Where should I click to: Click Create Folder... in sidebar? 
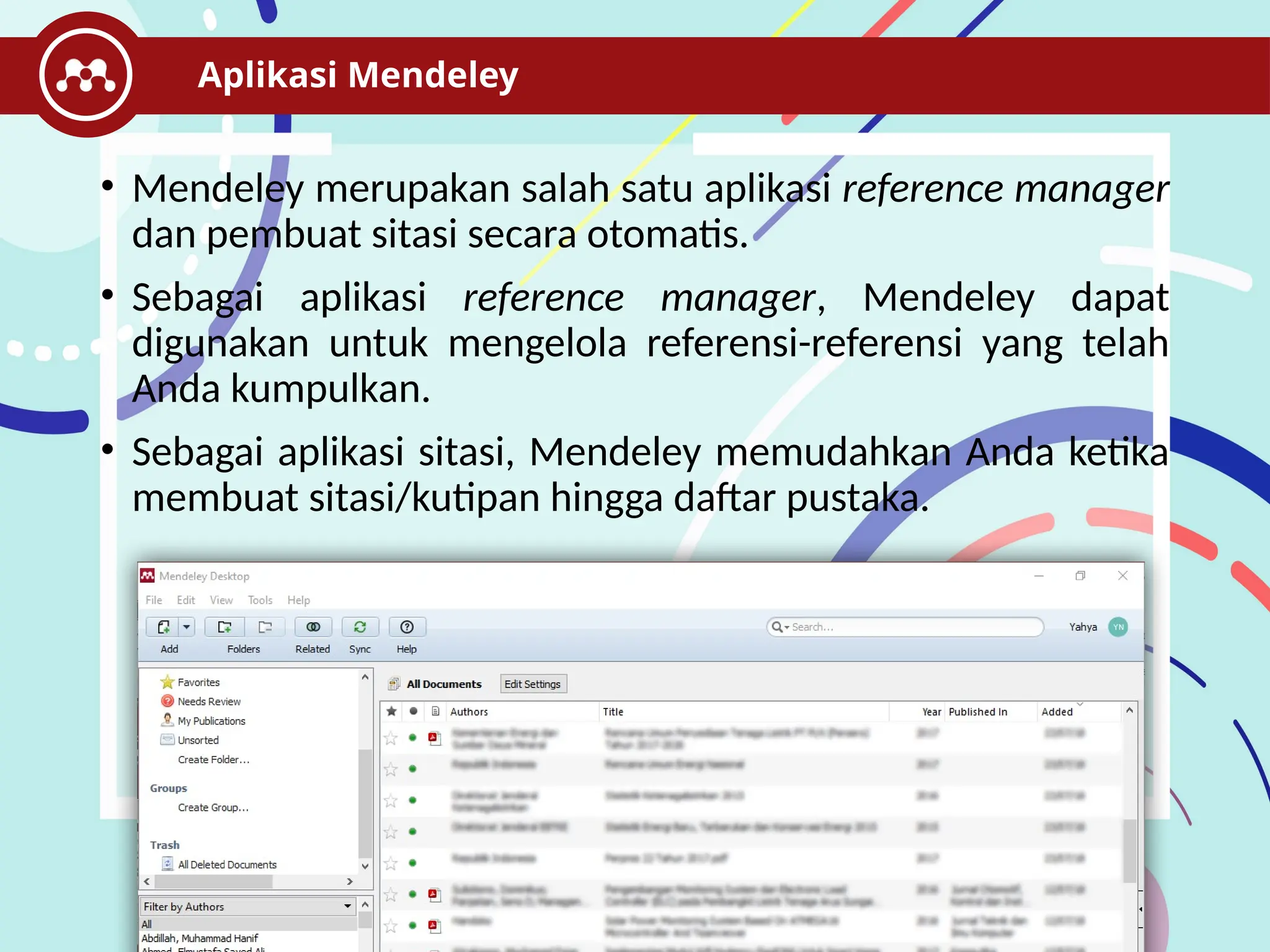(213, 759)
